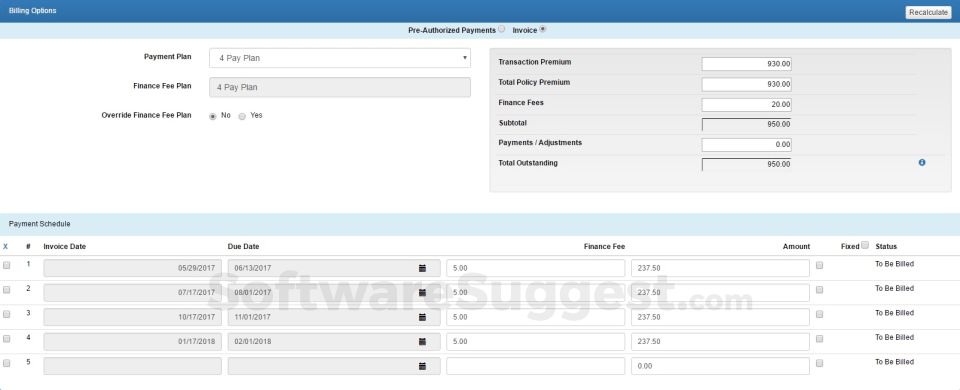Click the amount field in row 4
Screen dimensions: 960x390
(x=721, y=342)
